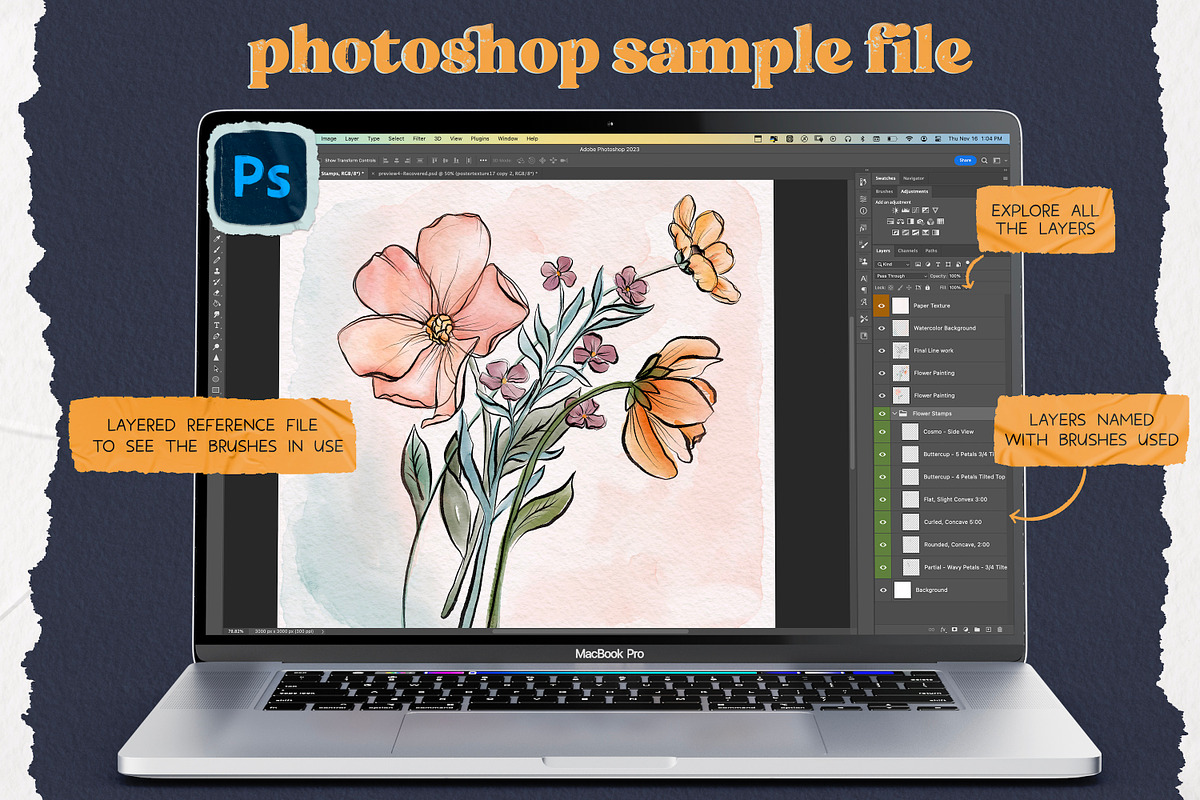Click the Photo Filter adjustment icon
The height and width of the screenshot is (800, 1200).
pyautogui.click(x=920, y=221)
